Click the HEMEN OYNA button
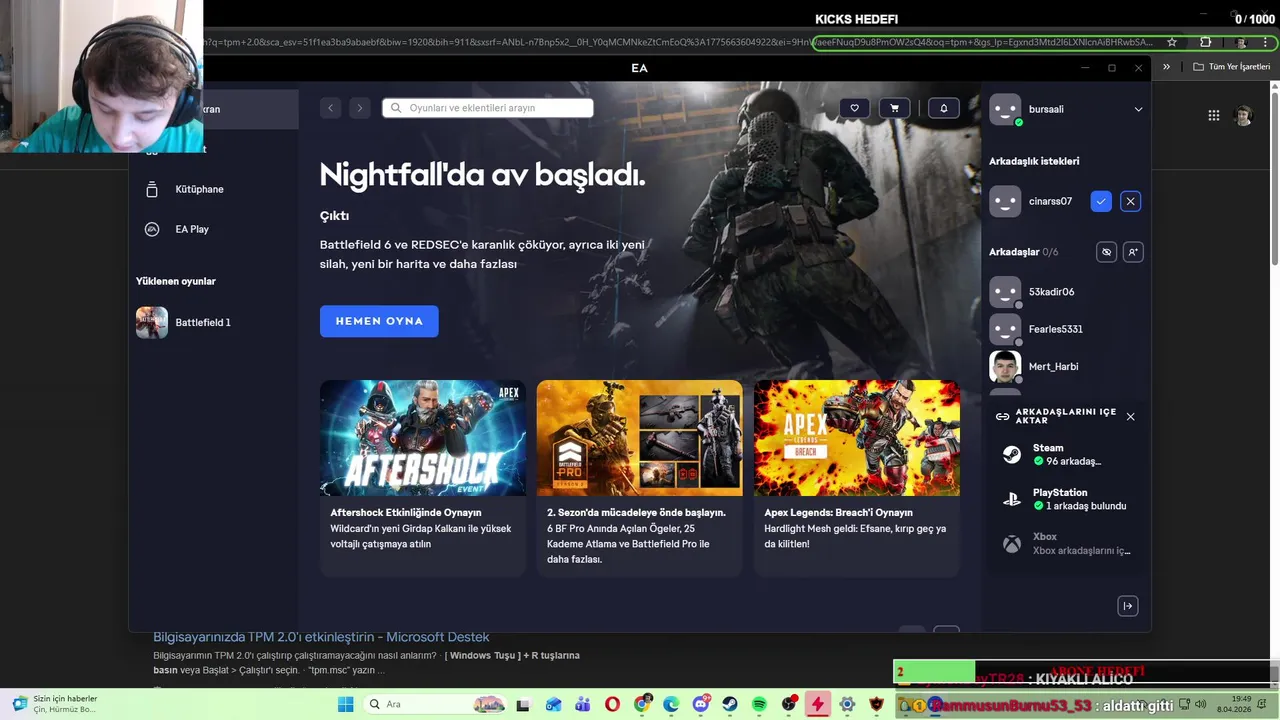Image resolution: width=1280 pixels, height=720 pixels. (x=379, y=321)
